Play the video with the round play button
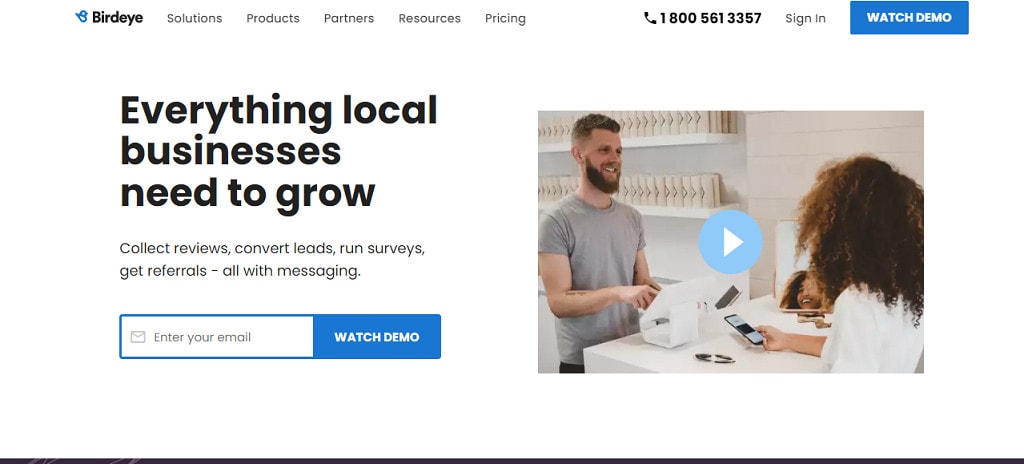The height and width of the screenshot is (464, 1024). click(730, 242)
